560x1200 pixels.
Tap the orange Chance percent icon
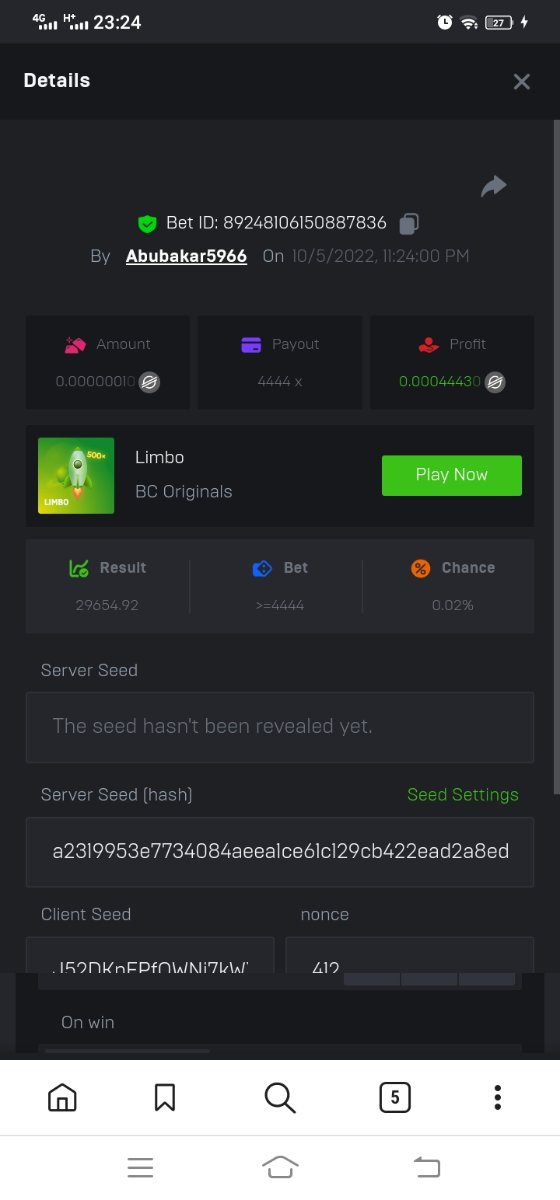tap(421, 568)
